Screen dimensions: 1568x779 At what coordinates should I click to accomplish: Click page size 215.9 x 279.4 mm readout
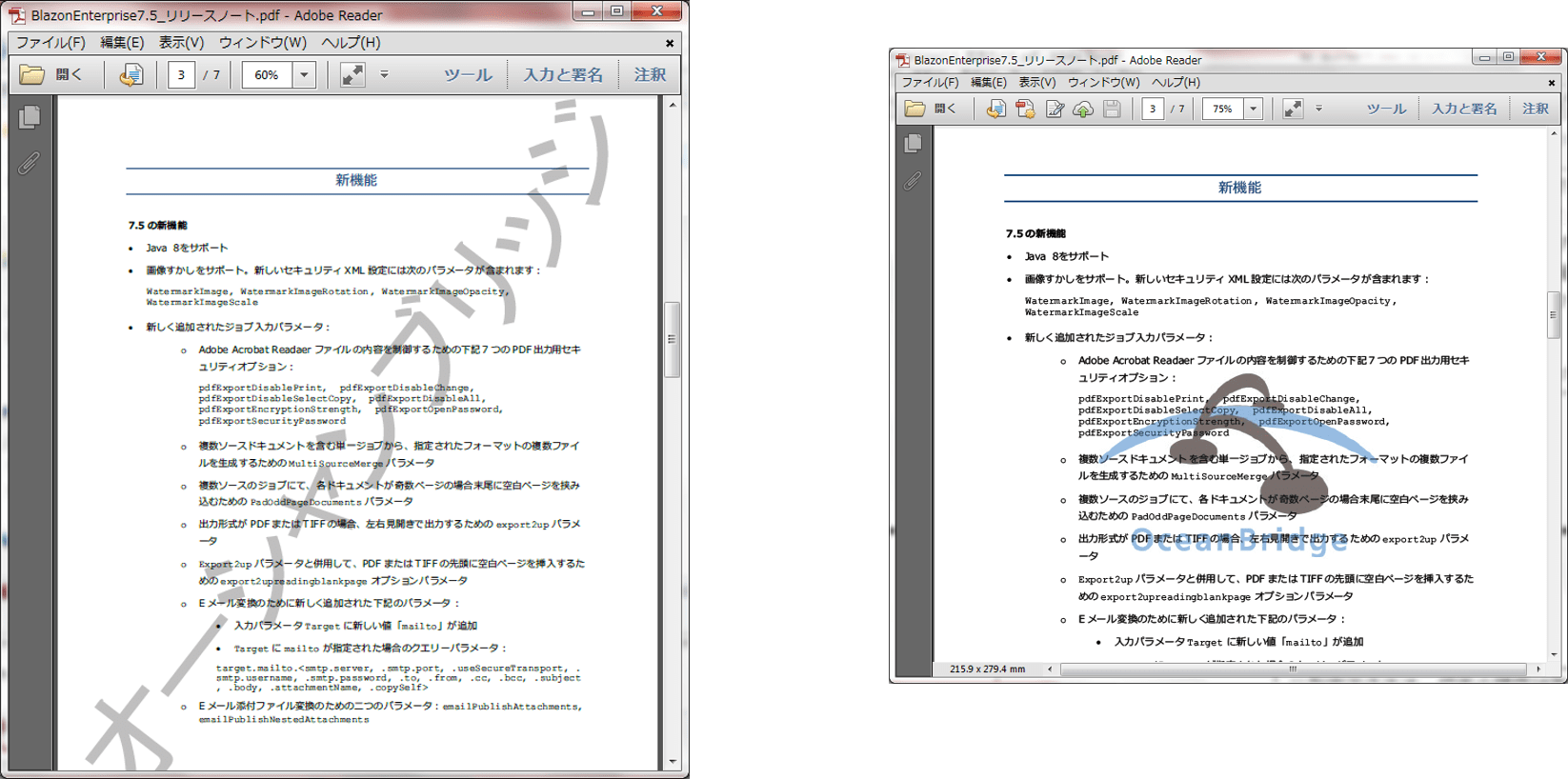[987, 669]
